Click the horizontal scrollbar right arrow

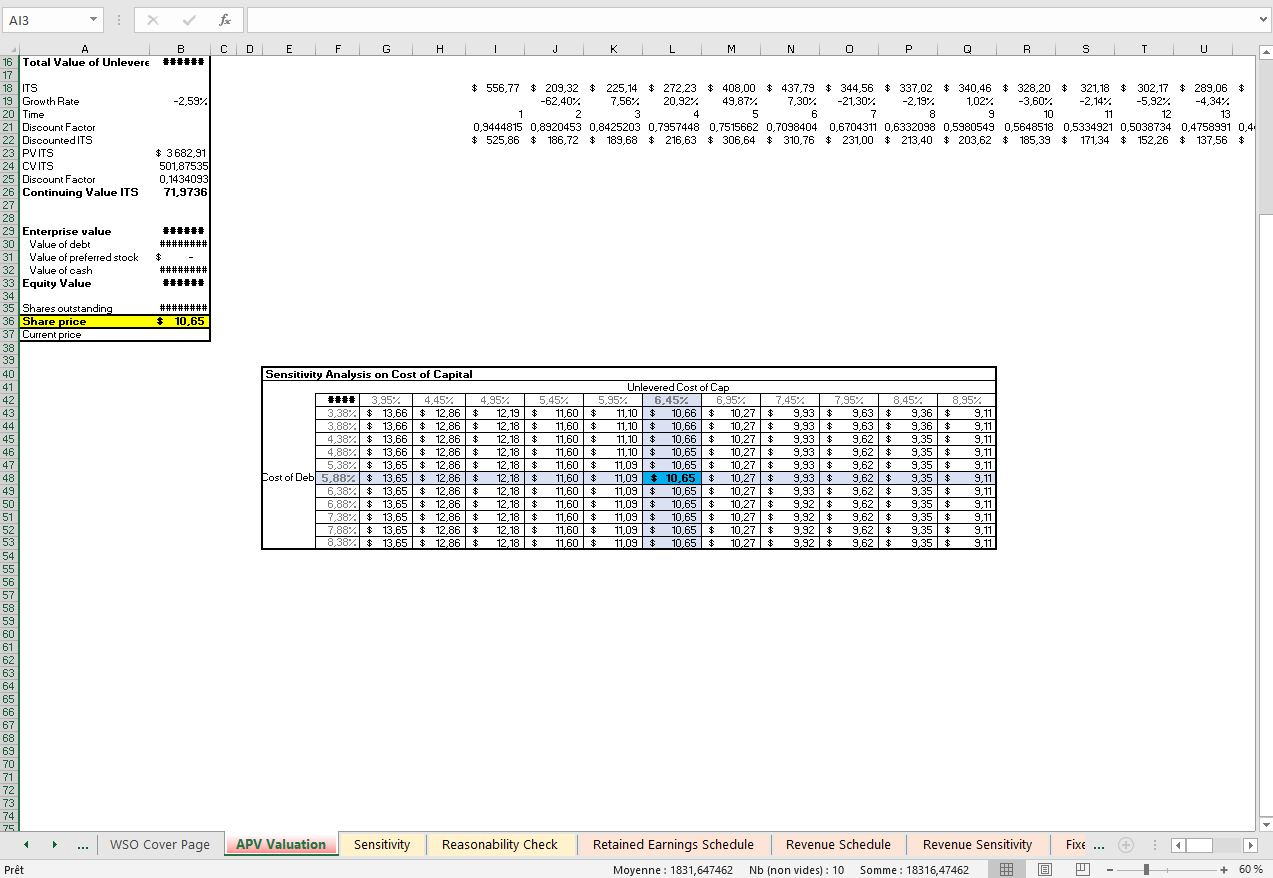1250,845
